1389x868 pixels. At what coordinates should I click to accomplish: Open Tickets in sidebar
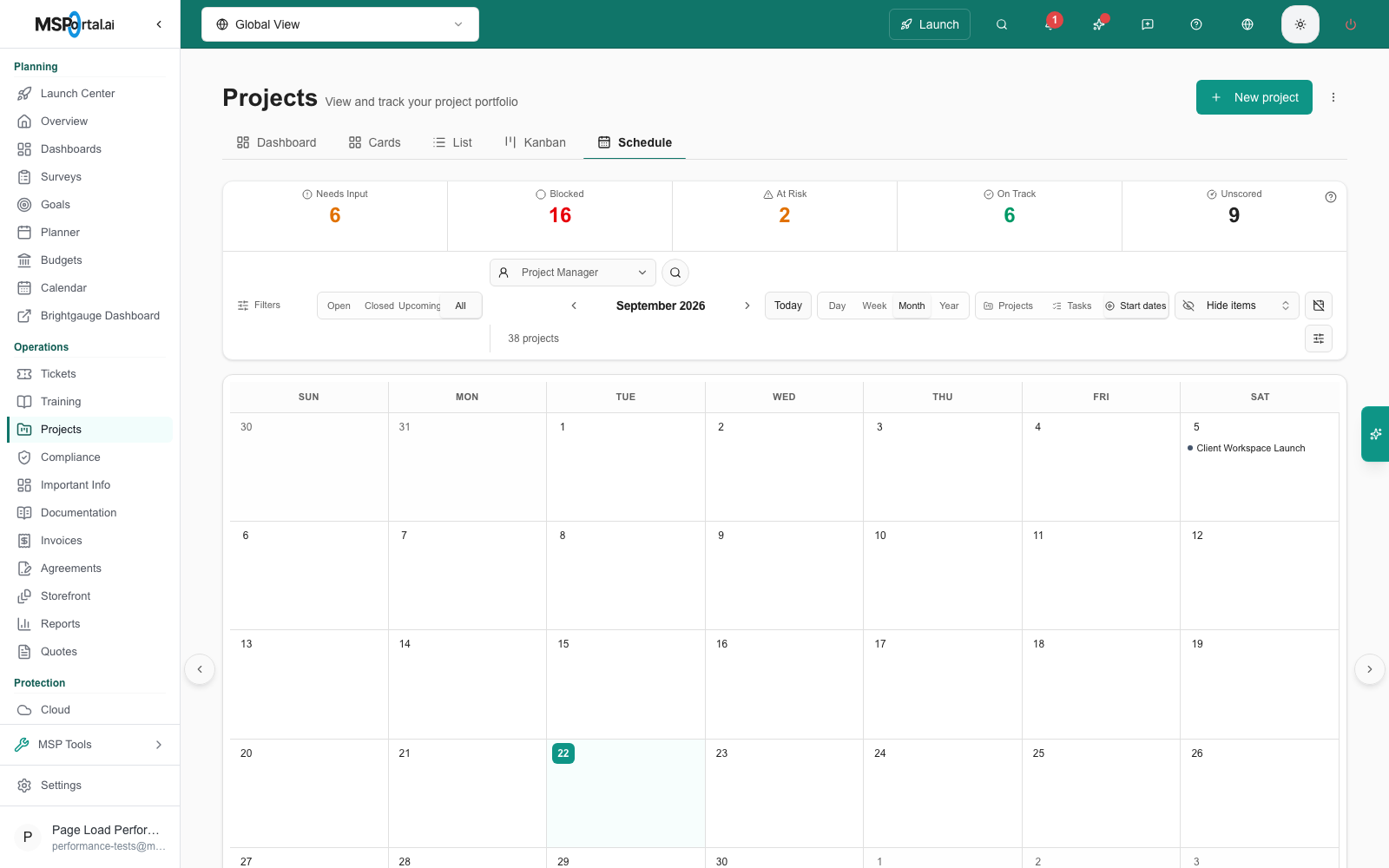point(90,374)
